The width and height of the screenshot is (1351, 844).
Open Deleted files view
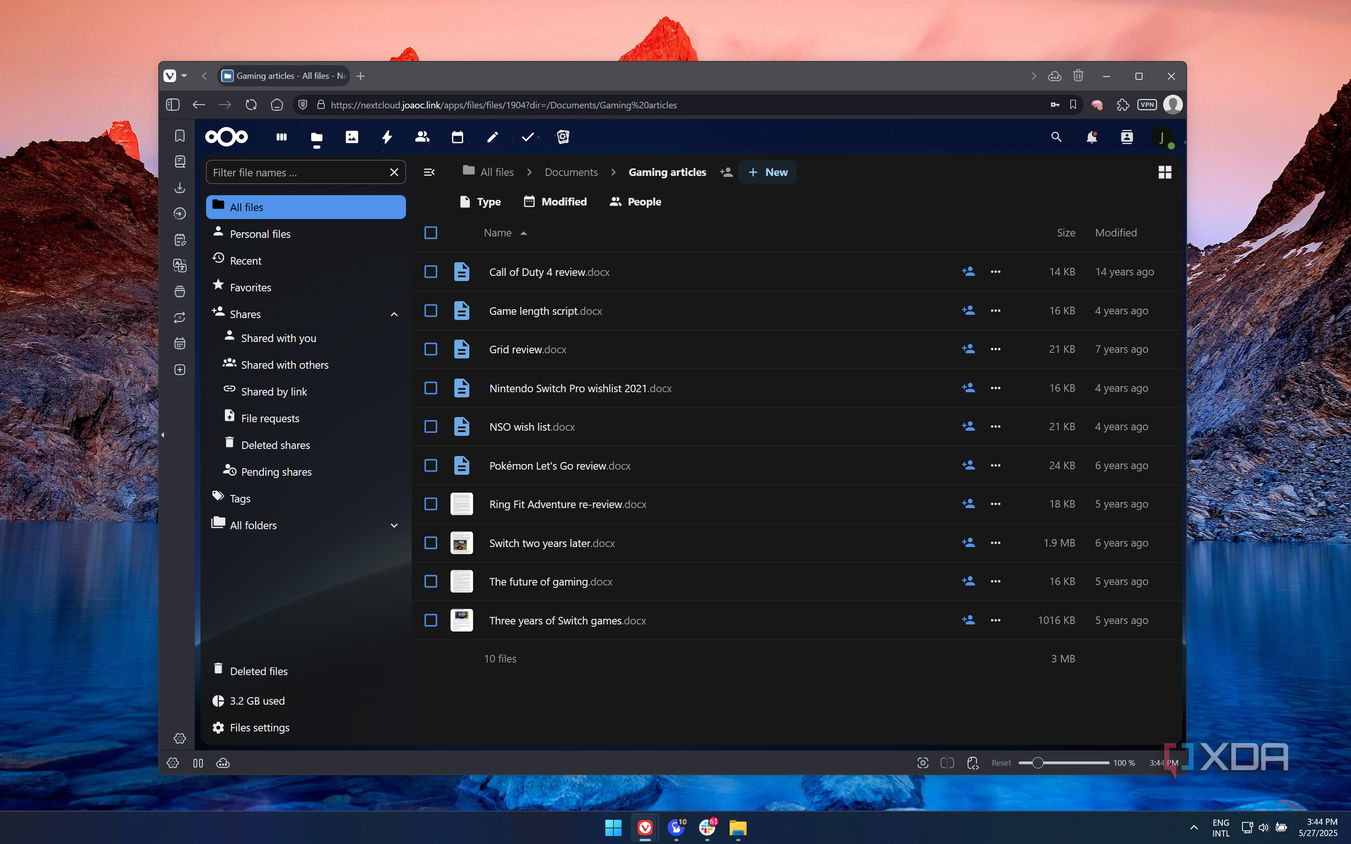[306, 671]
